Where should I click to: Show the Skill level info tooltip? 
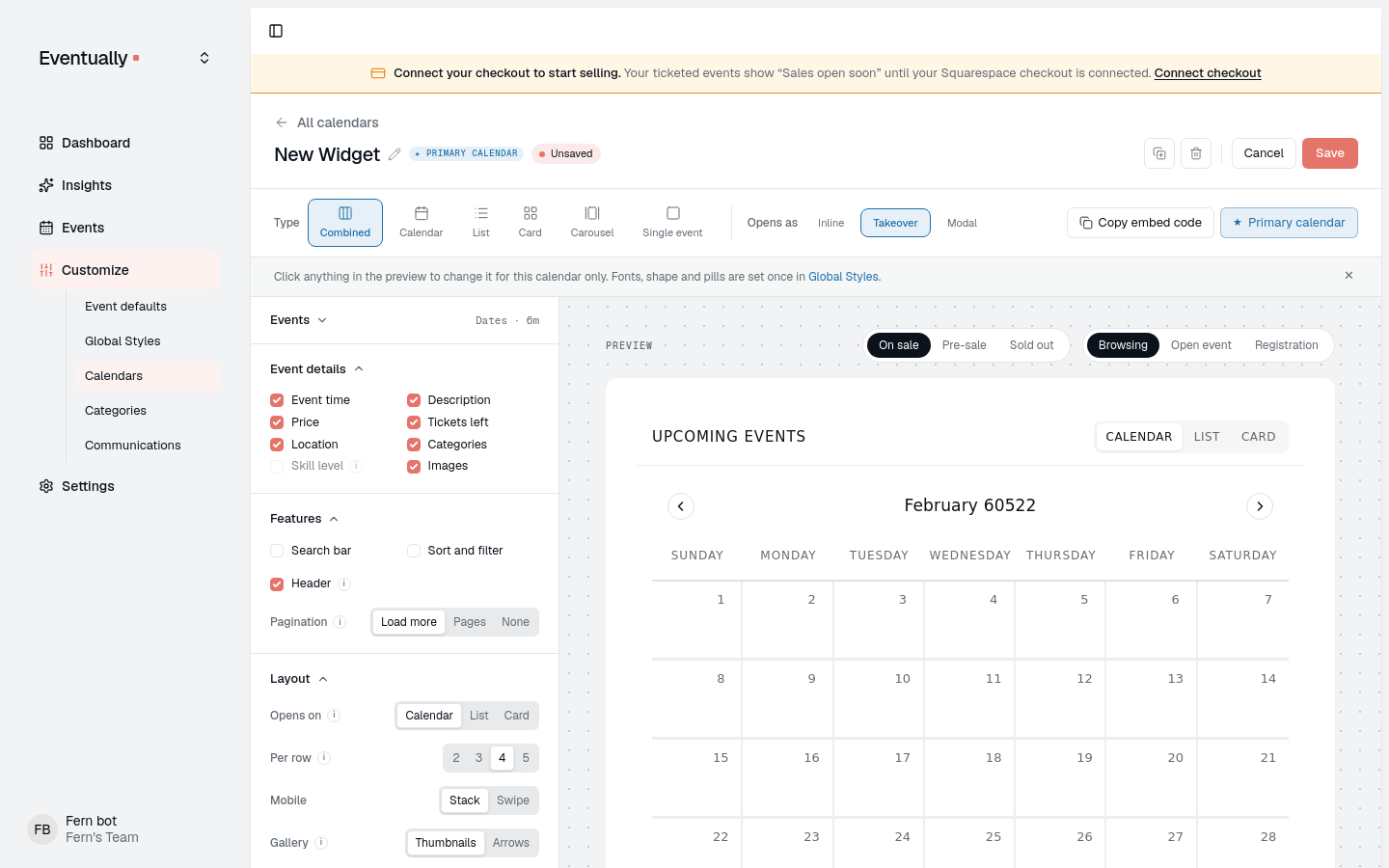pos(356,466)
